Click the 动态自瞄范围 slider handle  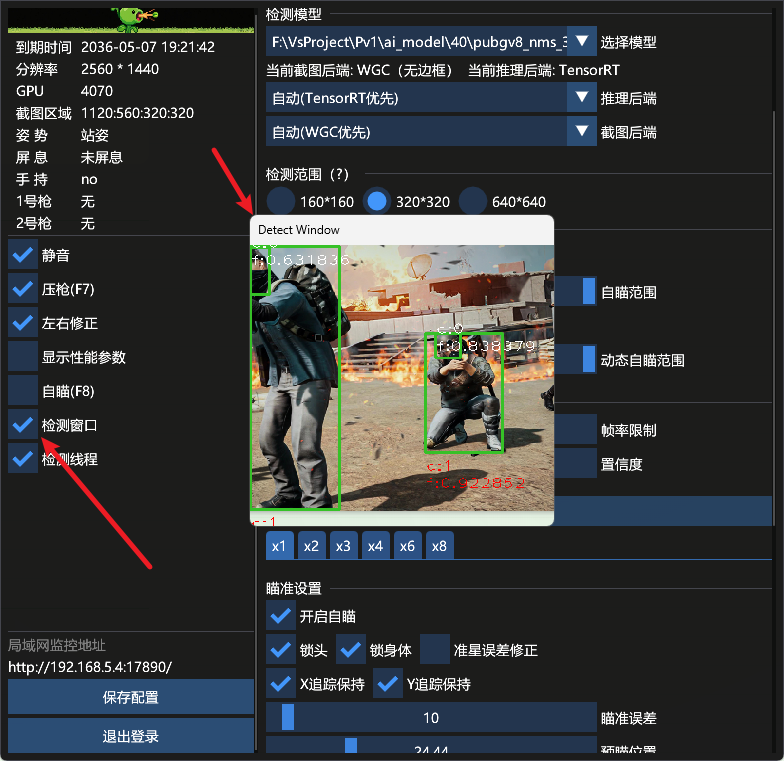point(590,359)
